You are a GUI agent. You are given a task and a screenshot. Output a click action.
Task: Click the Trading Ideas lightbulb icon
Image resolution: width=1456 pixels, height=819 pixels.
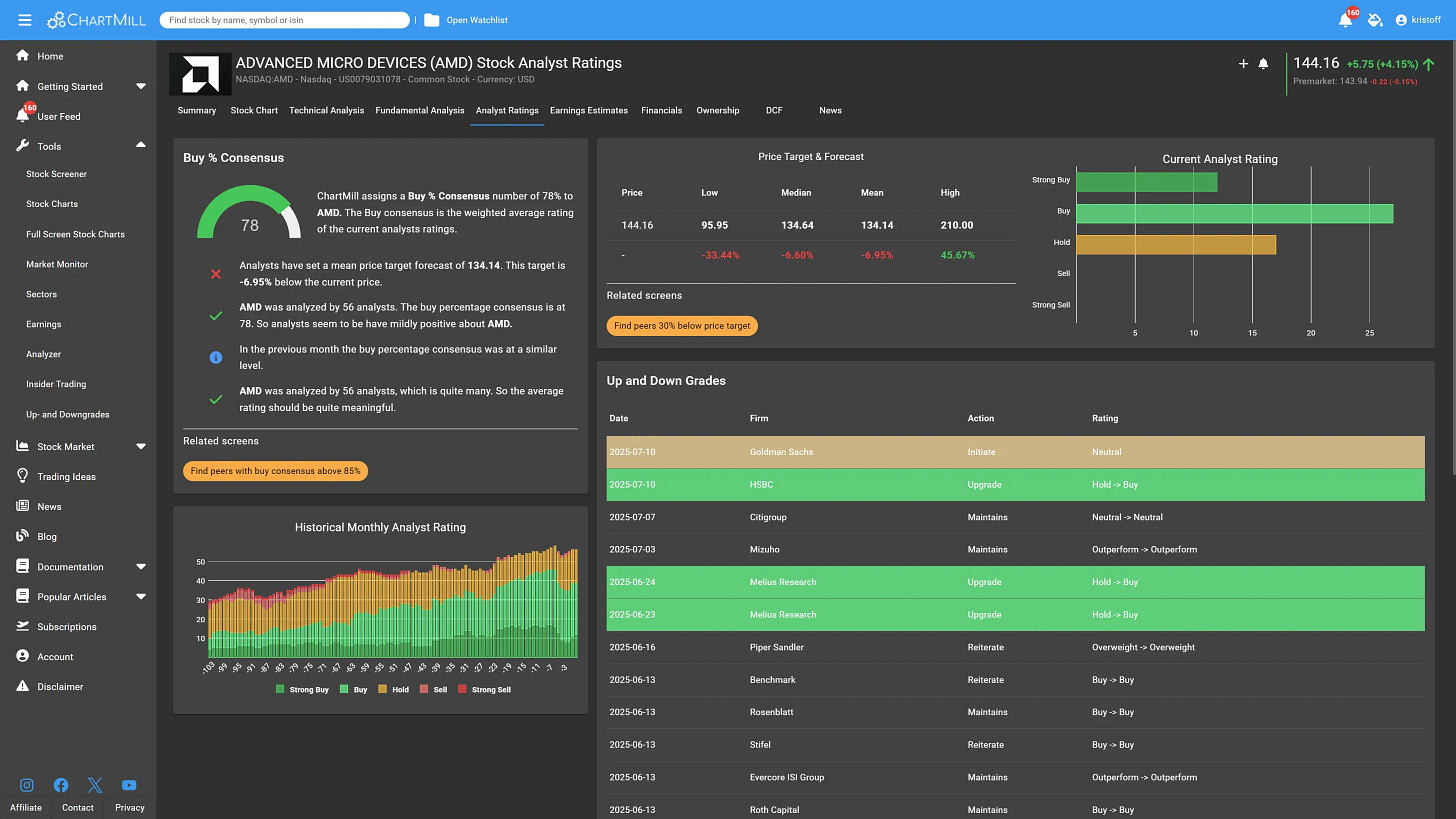[x=23, y=476]
